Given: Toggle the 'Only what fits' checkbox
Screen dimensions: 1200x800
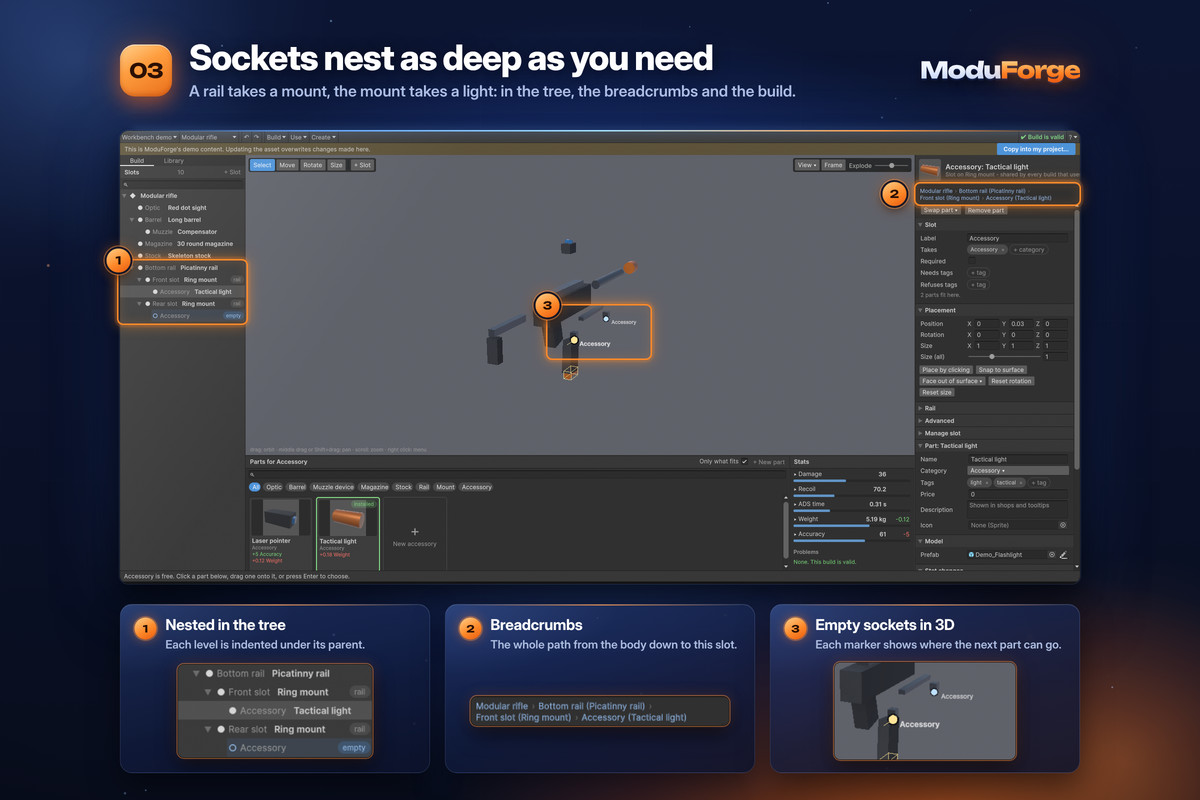Looking at the screenshot, I should pyautogui.click(x=744, y=461).
